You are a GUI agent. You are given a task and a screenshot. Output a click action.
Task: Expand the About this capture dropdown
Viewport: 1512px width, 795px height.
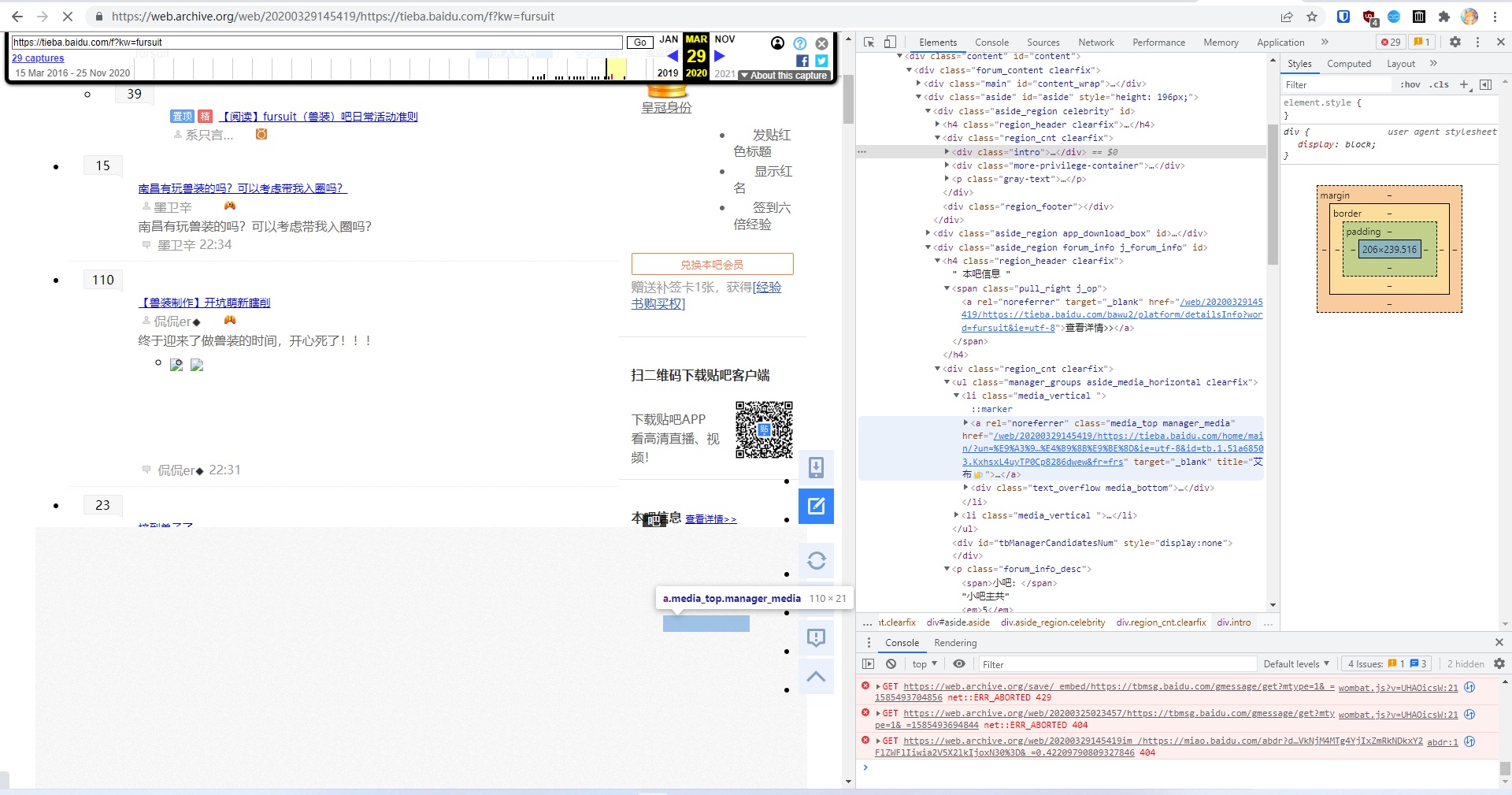click(x=784, y=76)
